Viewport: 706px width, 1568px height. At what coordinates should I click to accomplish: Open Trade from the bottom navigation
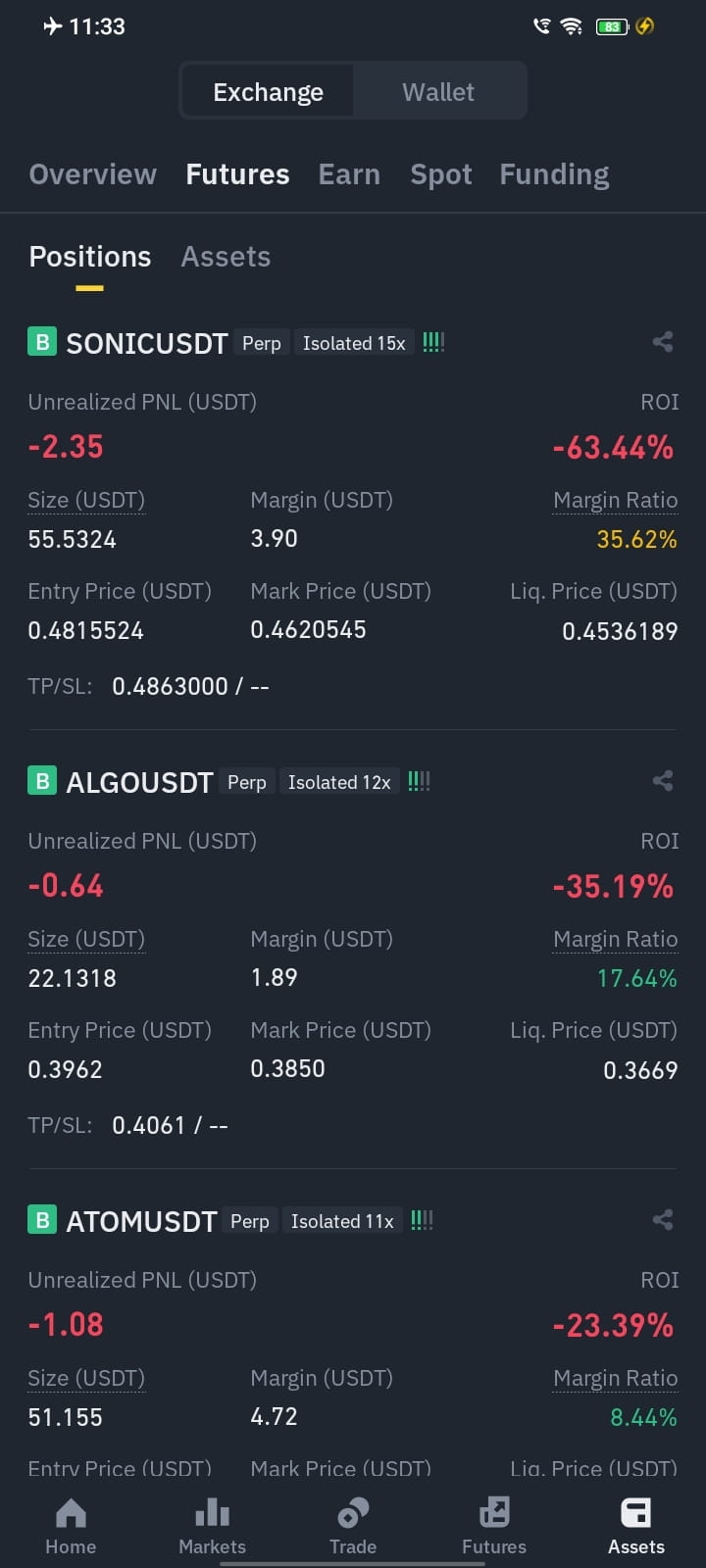coord(353,1527)
